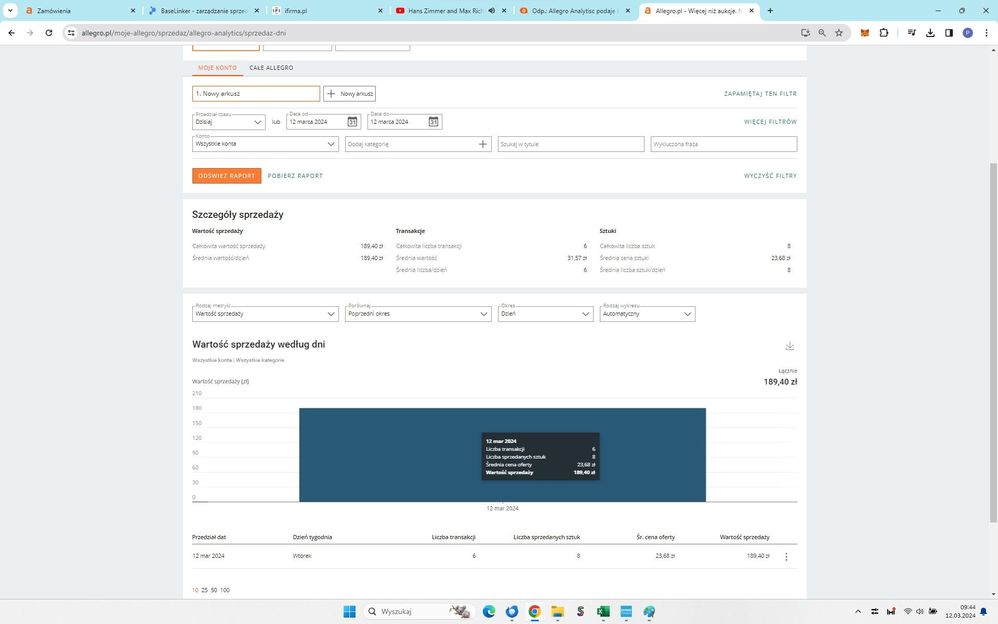The height and width of the screenshot is (624, 998).
Task: Open Excel from the Windows taskbar
Action: 603,611
